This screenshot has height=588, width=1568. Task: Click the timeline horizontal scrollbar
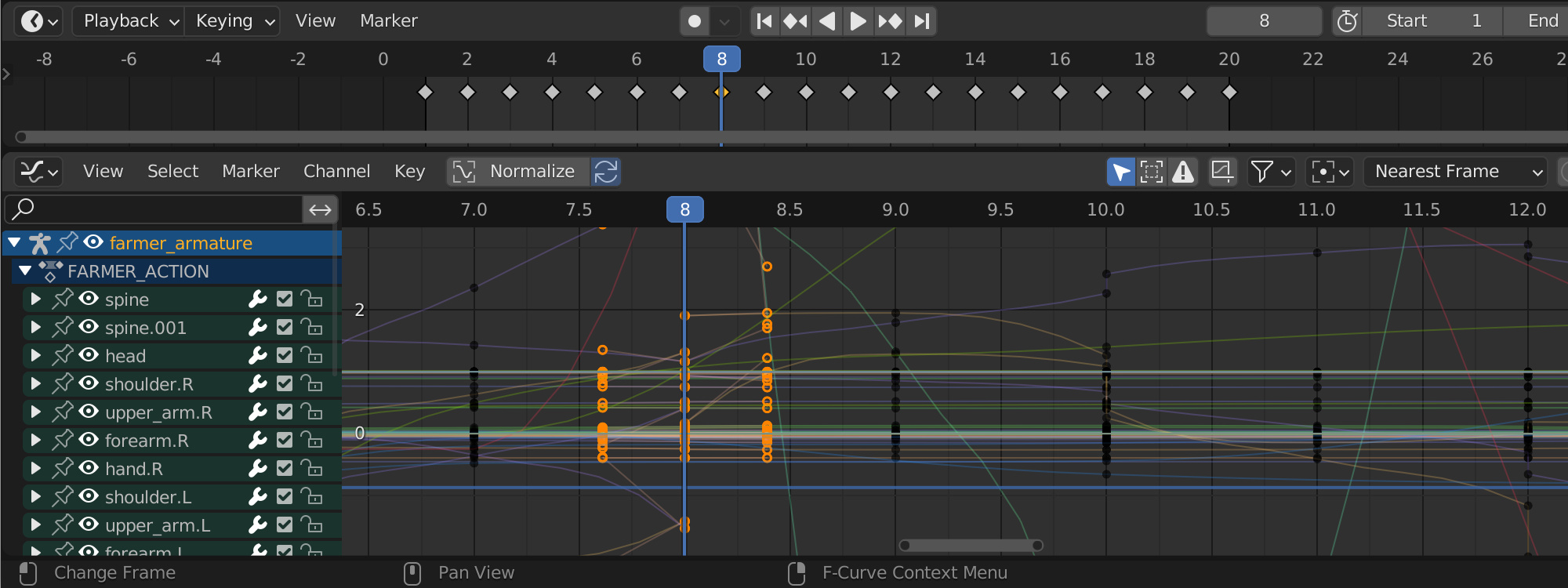(792, 137)
